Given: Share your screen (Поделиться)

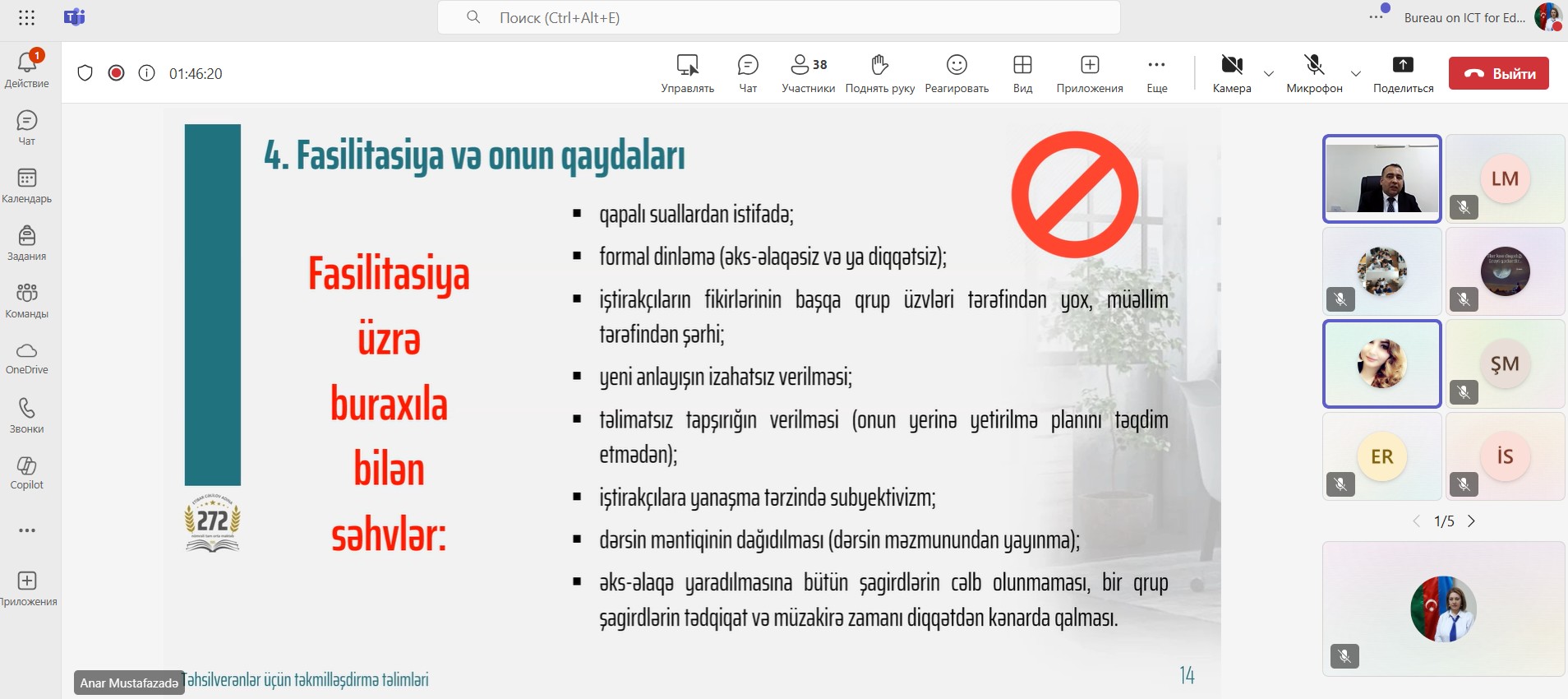Looking at the screenshot, I should point(1403,73).
